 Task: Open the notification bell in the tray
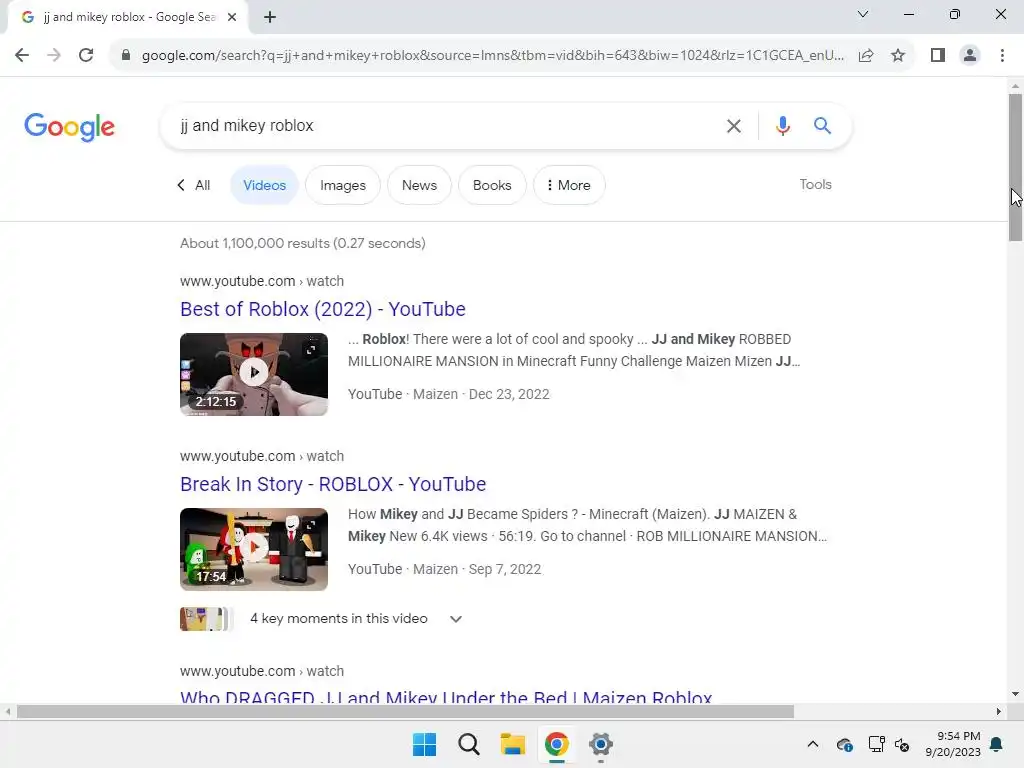coord(997,744)
